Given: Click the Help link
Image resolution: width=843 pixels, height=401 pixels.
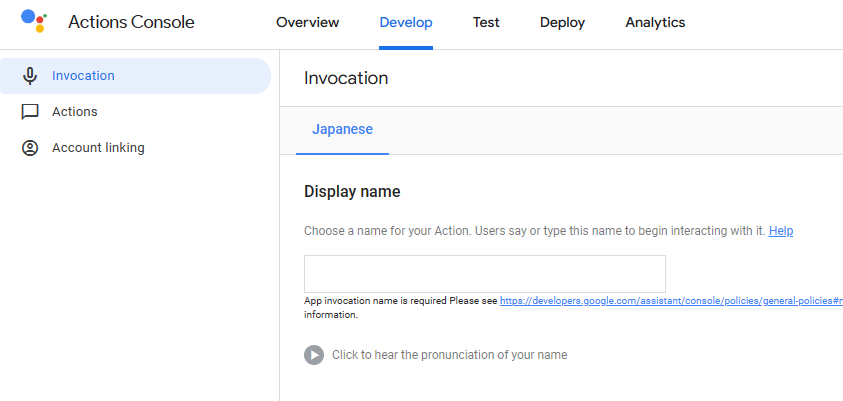Looking at the screenshot, I should click(781, 231).
